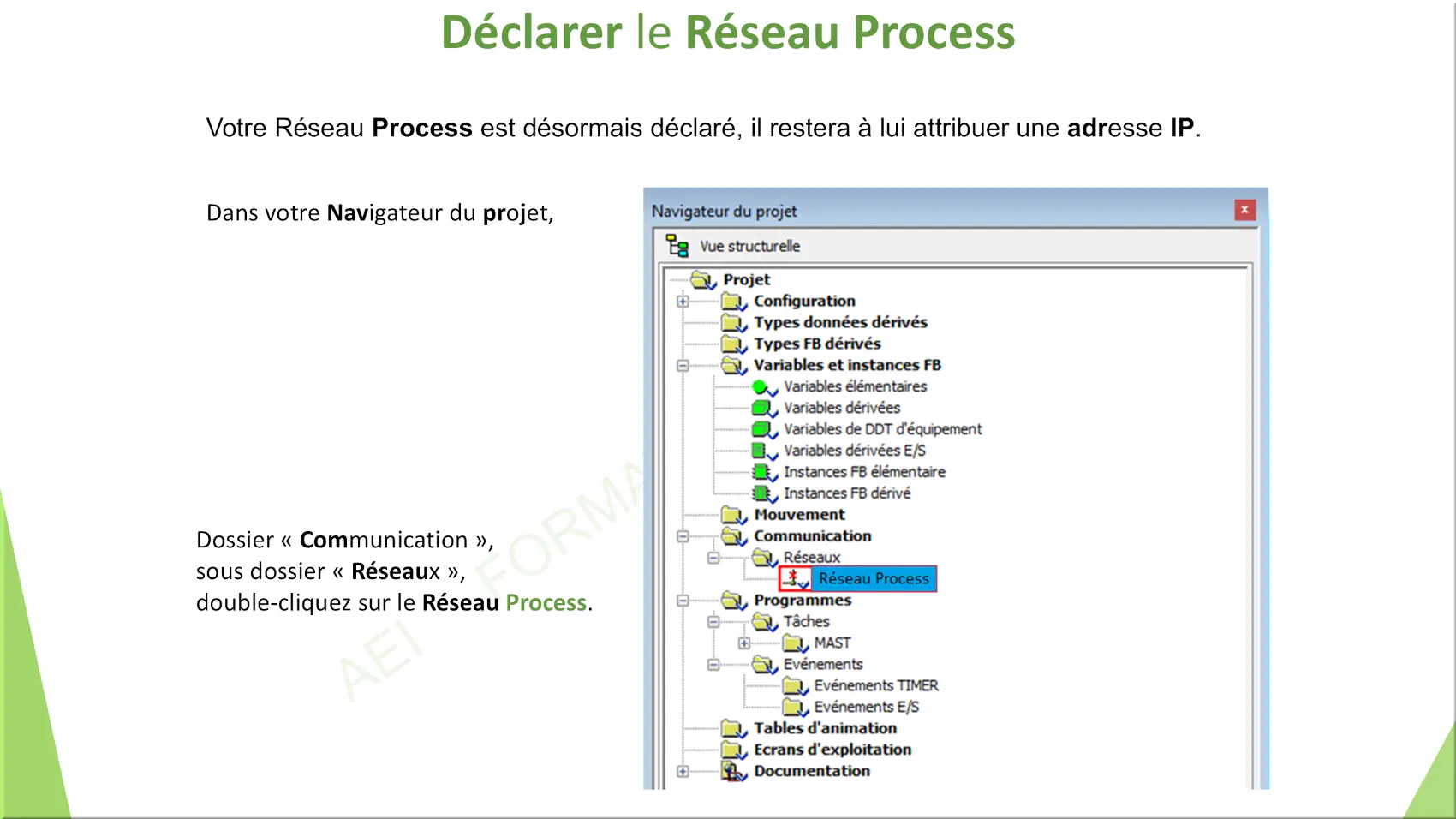The image size is (1456, 819).
Task: Click the Types données dérivés folder icon
Action: pyautogui.click(x=734, y=322)
